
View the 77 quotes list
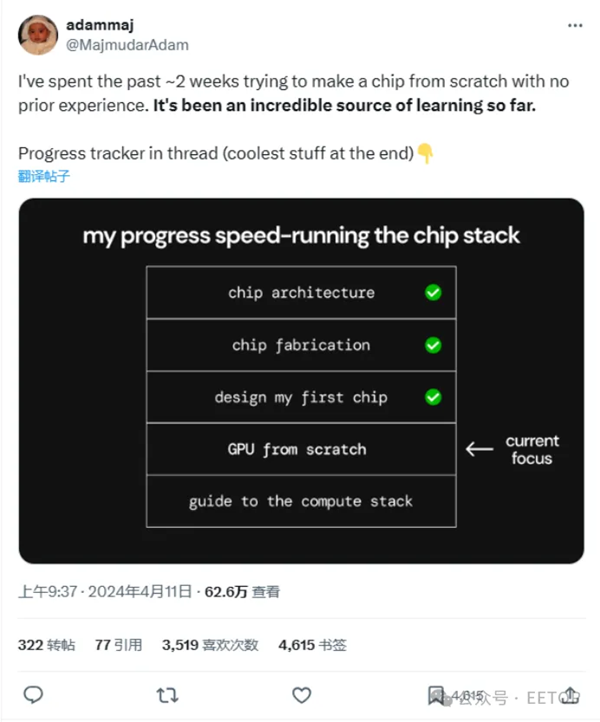point(118,645)
